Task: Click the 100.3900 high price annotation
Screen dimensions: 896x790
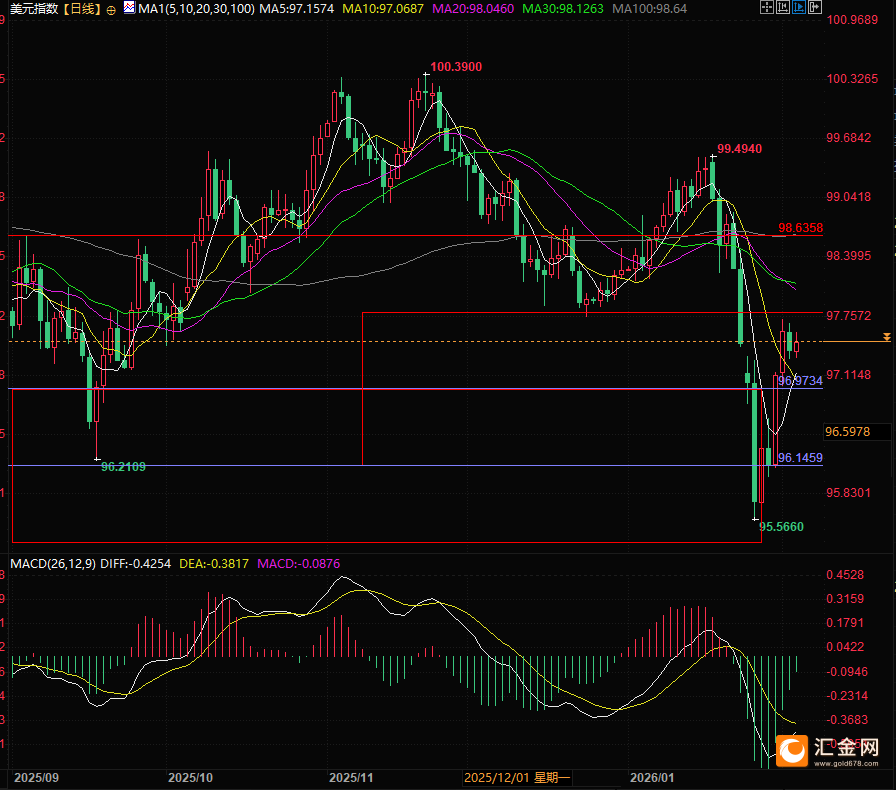Action: click(456, 67)
